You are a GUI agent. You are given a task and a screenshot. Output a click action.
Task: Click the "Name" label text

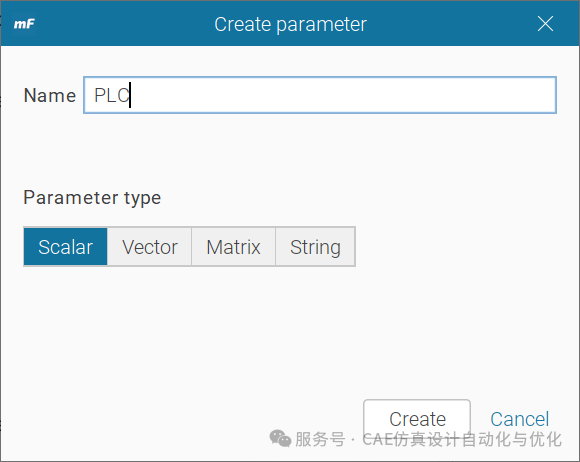point(50,95)
